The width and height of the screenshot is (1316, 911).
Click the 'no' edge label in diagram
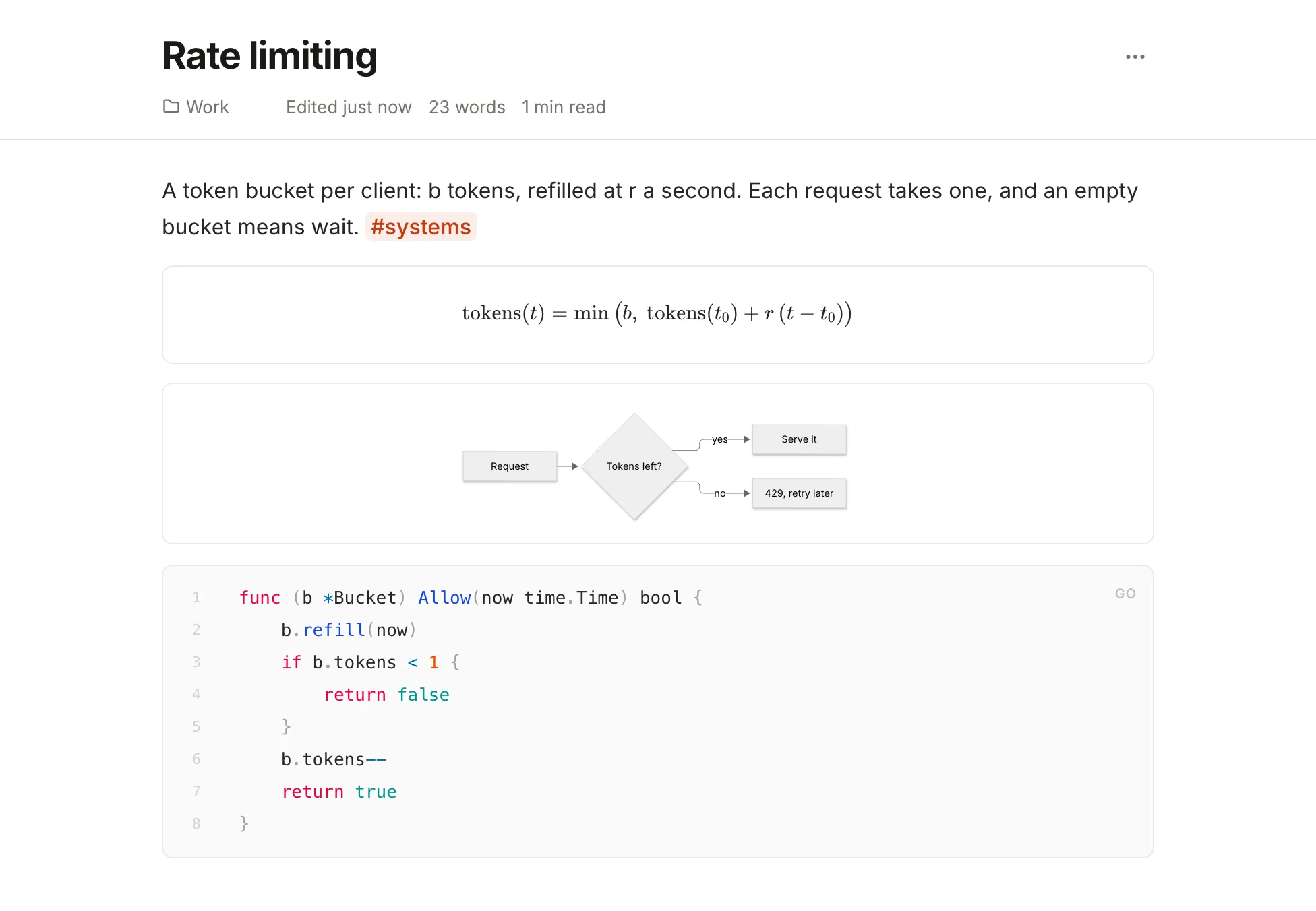[x=720, y=493]
